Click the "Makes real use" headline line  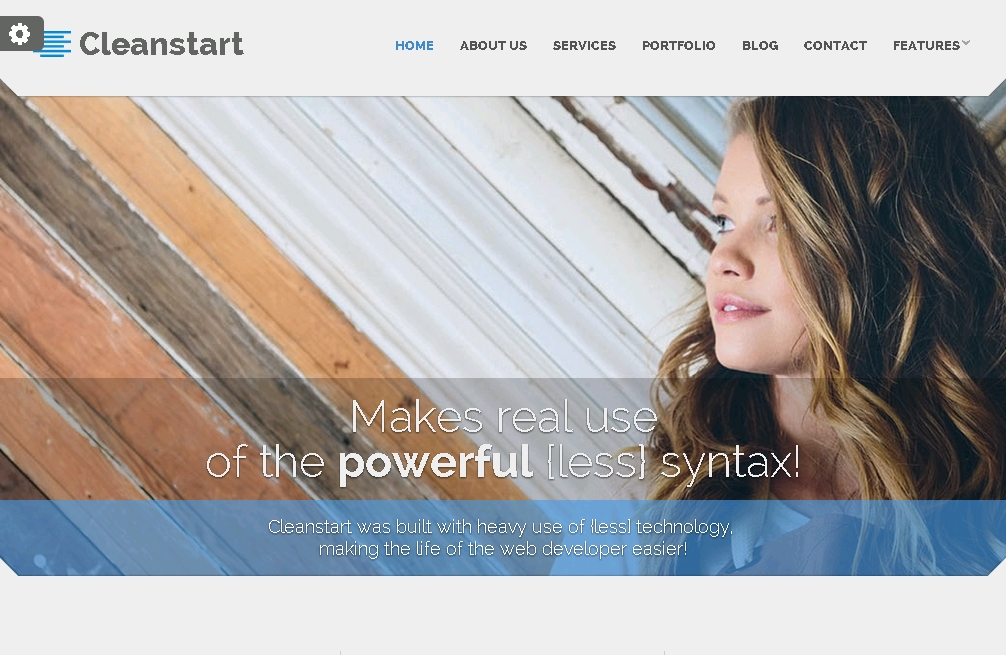click(x=504, y=418)
